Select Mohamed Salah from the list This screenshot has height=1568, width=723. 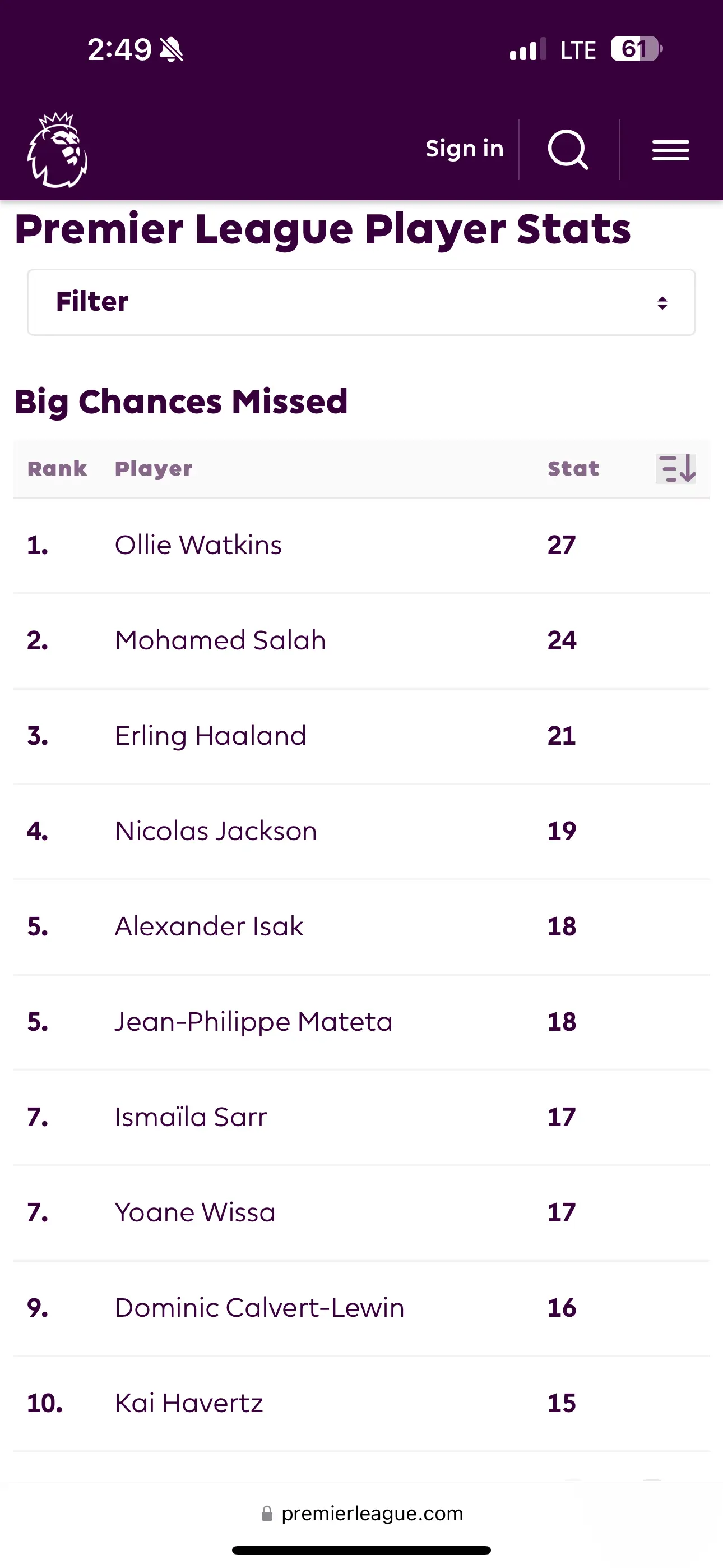361,641
